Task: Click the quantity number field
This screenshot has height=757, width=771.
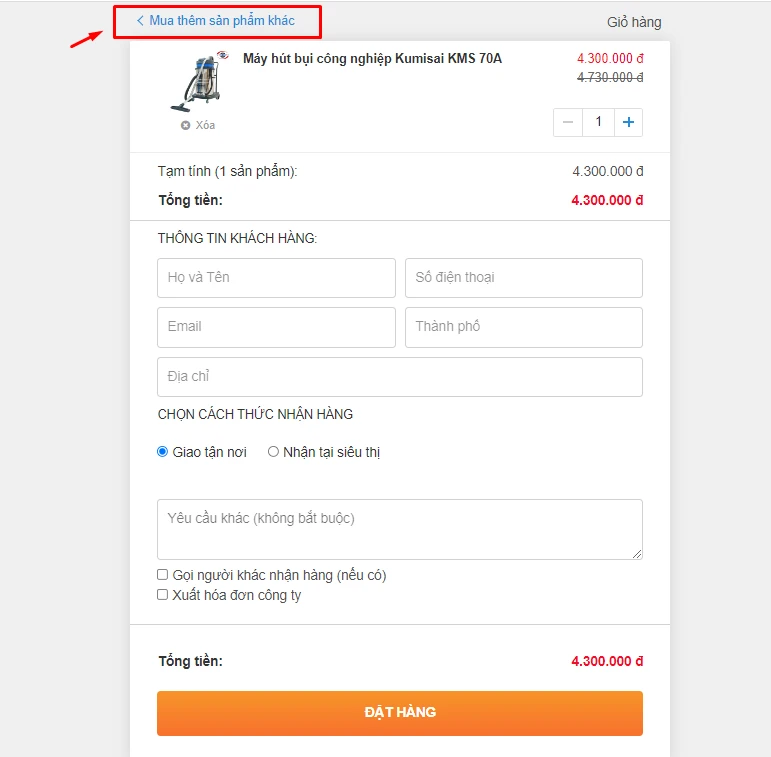Action: 598,122
